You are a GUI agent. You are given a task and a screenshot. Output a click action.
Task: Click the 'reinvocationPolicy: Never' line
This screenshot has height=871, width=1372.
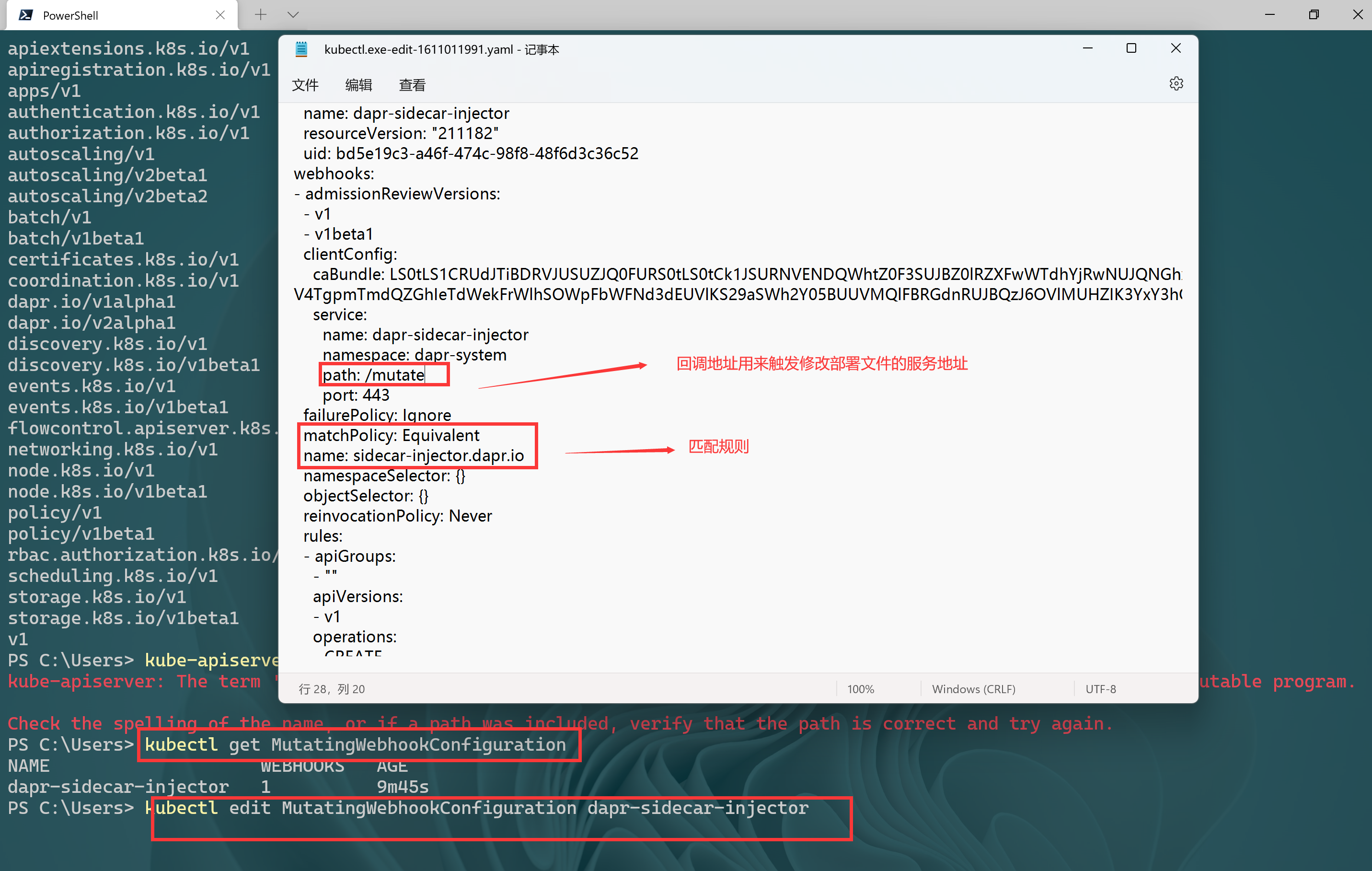(x=397, y=515)
